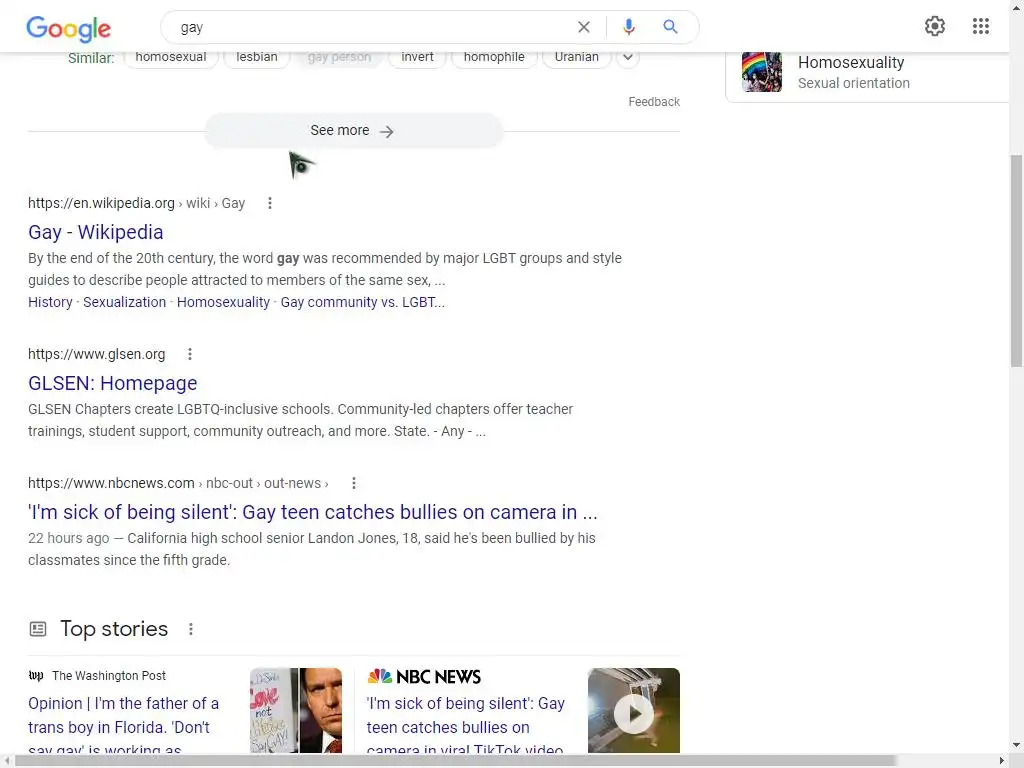Viewport: 1024px width, 768px height.
Task: Click the 'Similar:' label
Action: pyautogui.click(x=91, y=58)
